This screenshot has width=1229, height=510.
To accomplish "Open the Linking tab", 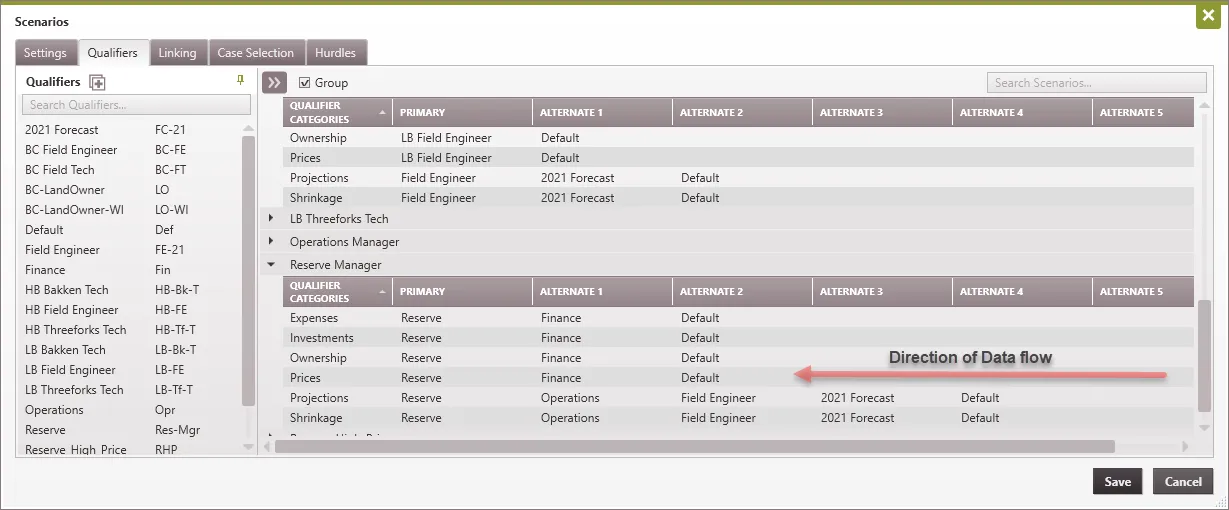I will point(177,53).
